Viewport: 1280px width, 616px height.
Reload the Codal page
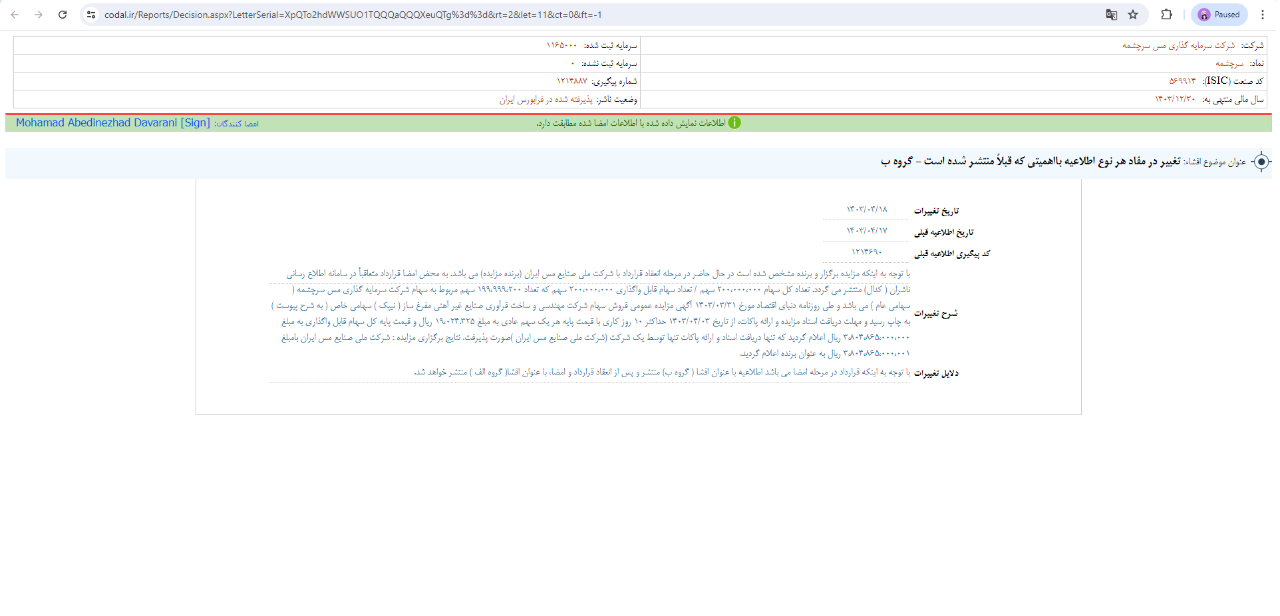pos(63,15)
